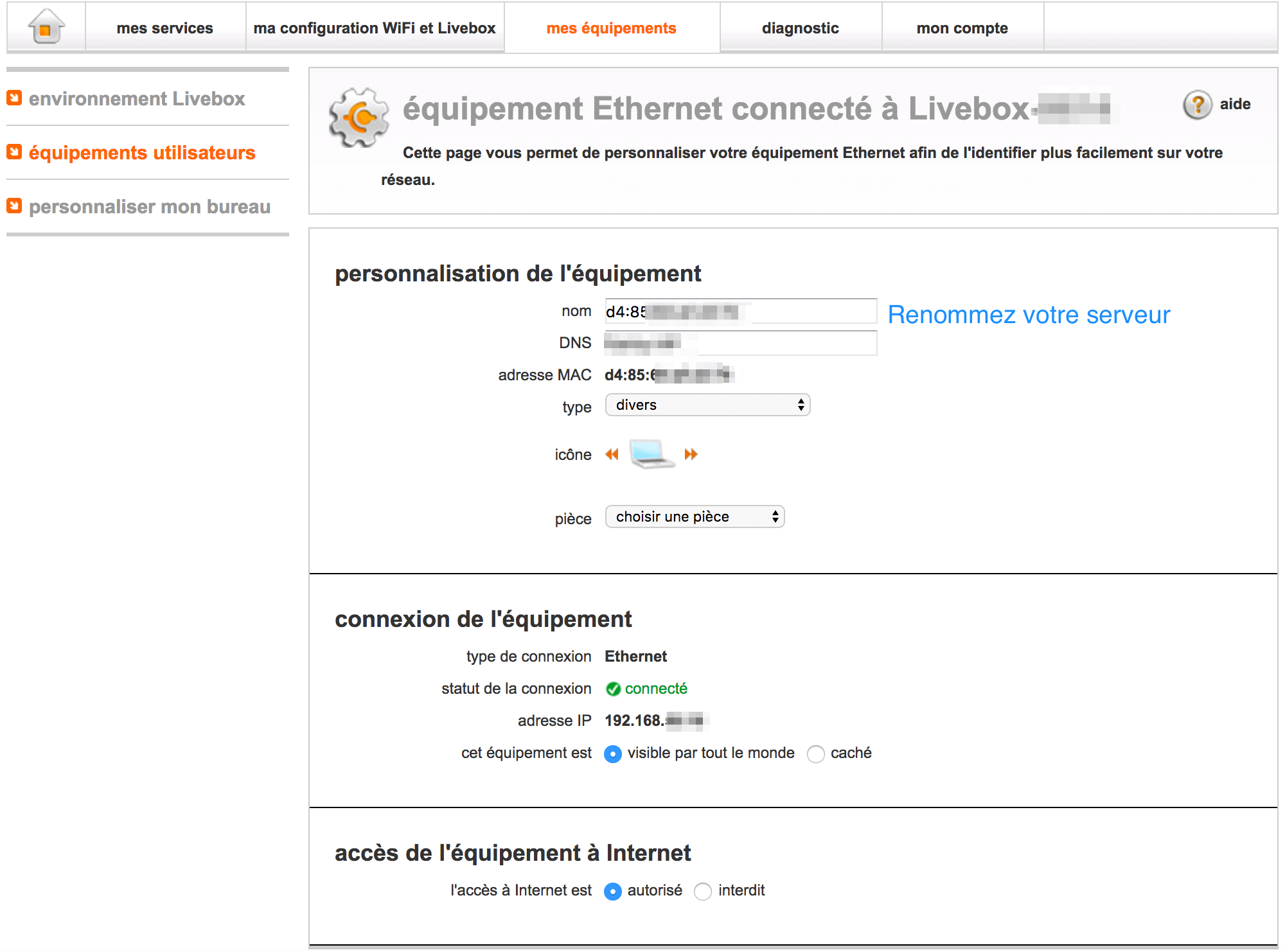Viewport: 1285px width, 952px height.
Task: Expand the 'choisir une pièce' dropdown
Action: [695, 517]
